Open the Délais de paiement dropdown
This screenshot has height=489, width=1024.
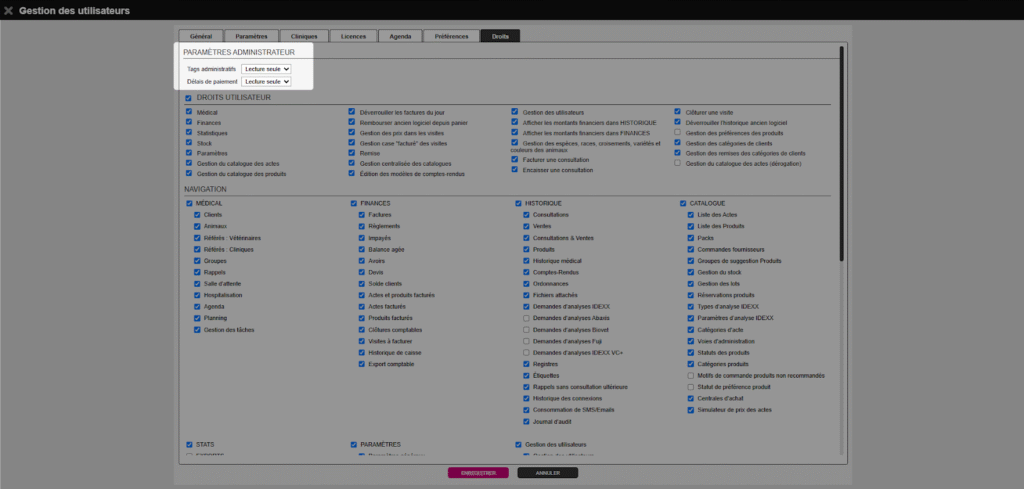click(x=266, y=81)
